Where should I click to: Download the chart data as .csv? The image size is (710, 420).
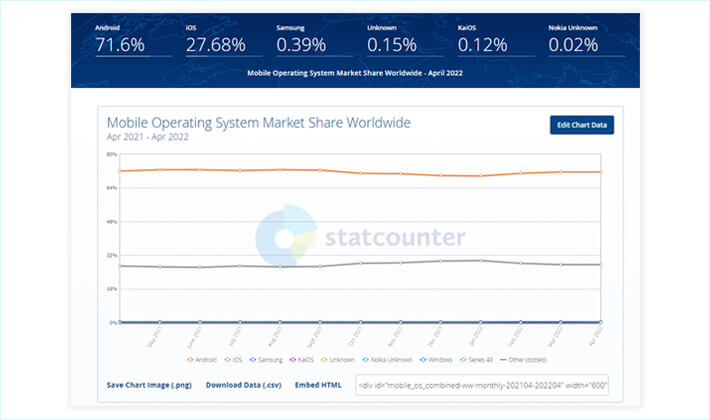coord(244,385)
